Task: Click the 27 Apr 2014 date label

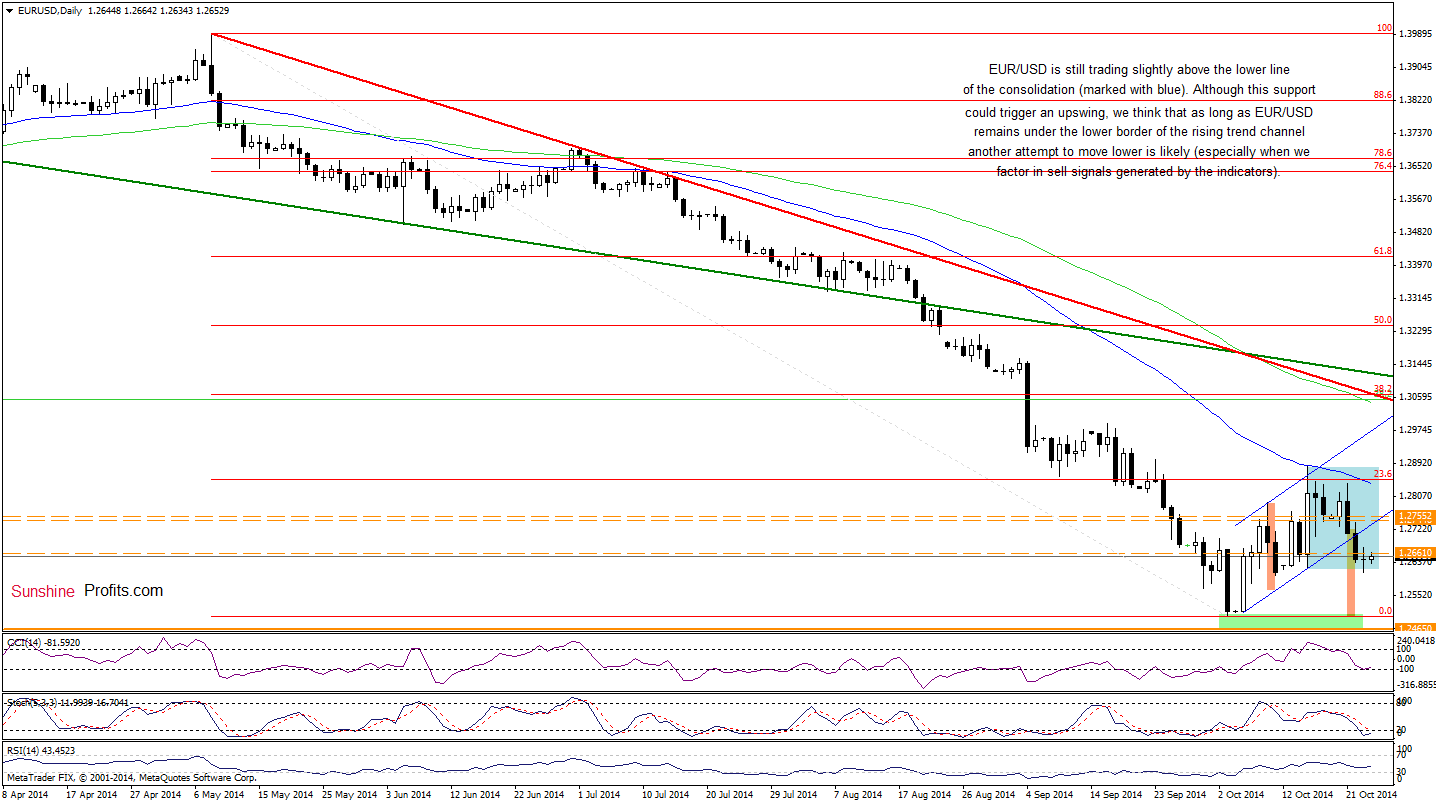Action: click(156, 794)
